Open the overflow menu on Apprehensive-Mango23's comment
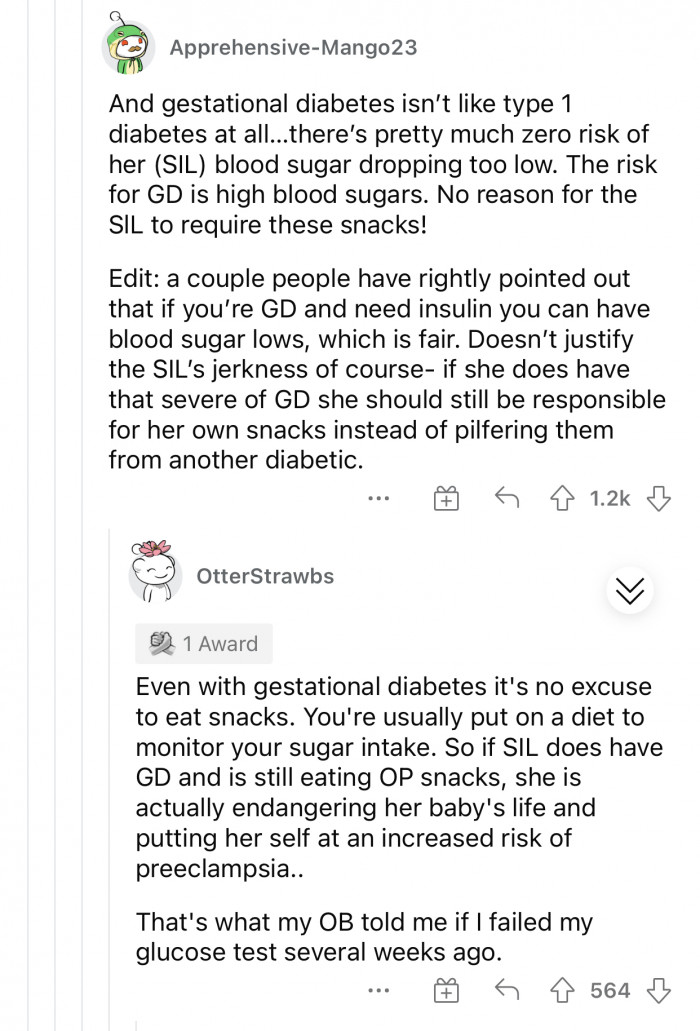The image size is (700, 1031). coord(379,497)
